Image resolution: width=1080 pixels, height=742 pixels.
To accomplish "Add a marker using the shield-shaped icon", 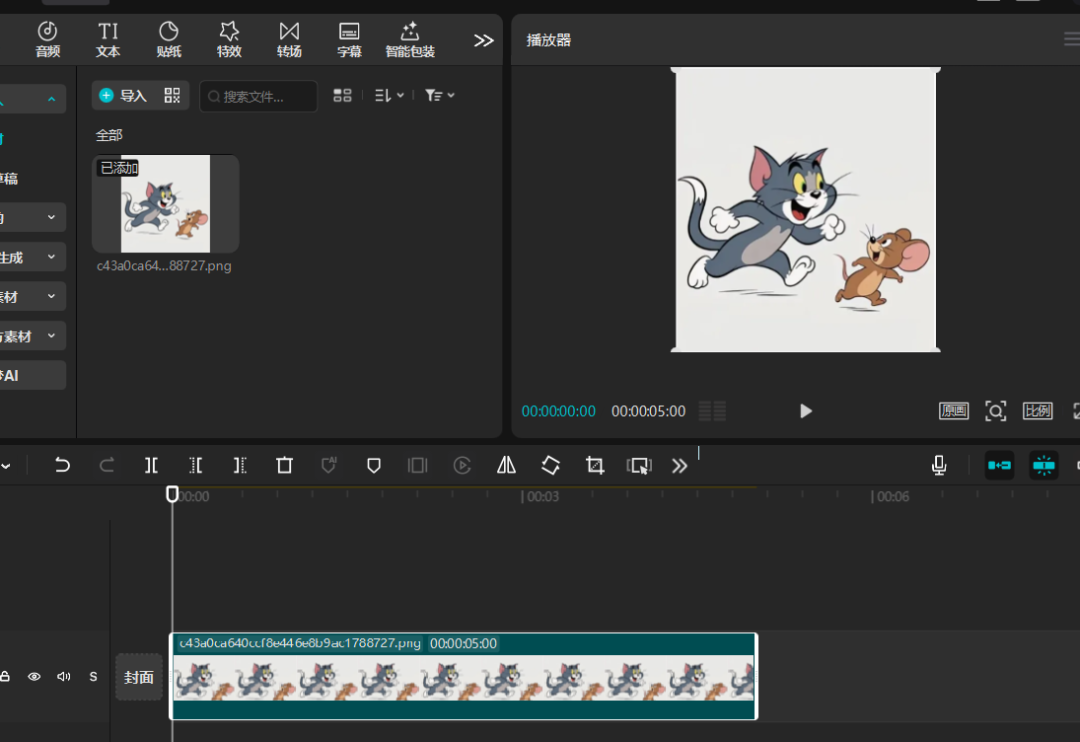I will [373, 465].
